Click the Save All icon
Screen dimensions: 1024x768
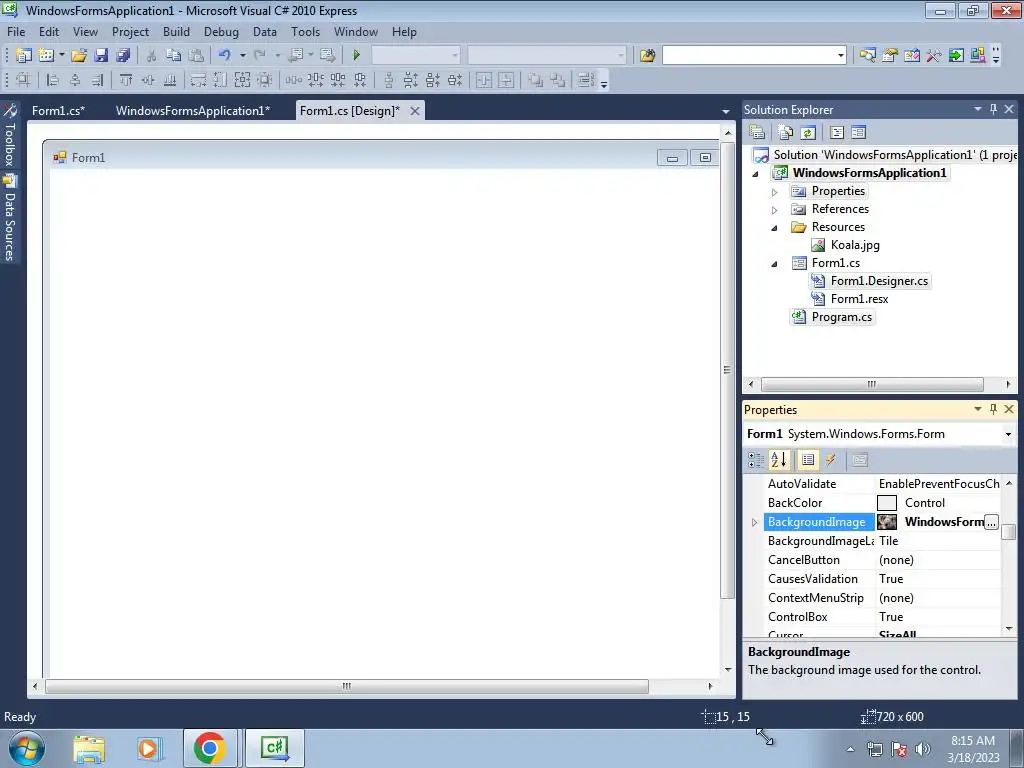pyautogui.click(x=123, y=56)
